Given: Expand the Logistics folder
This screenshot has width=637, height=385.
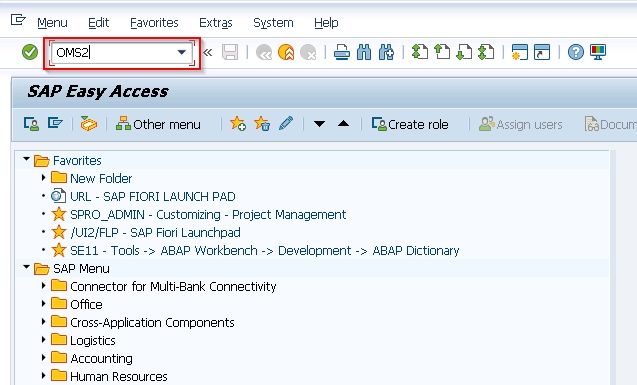Looking at the screenshot, I should pyautogui.click(x=43, y=339).
